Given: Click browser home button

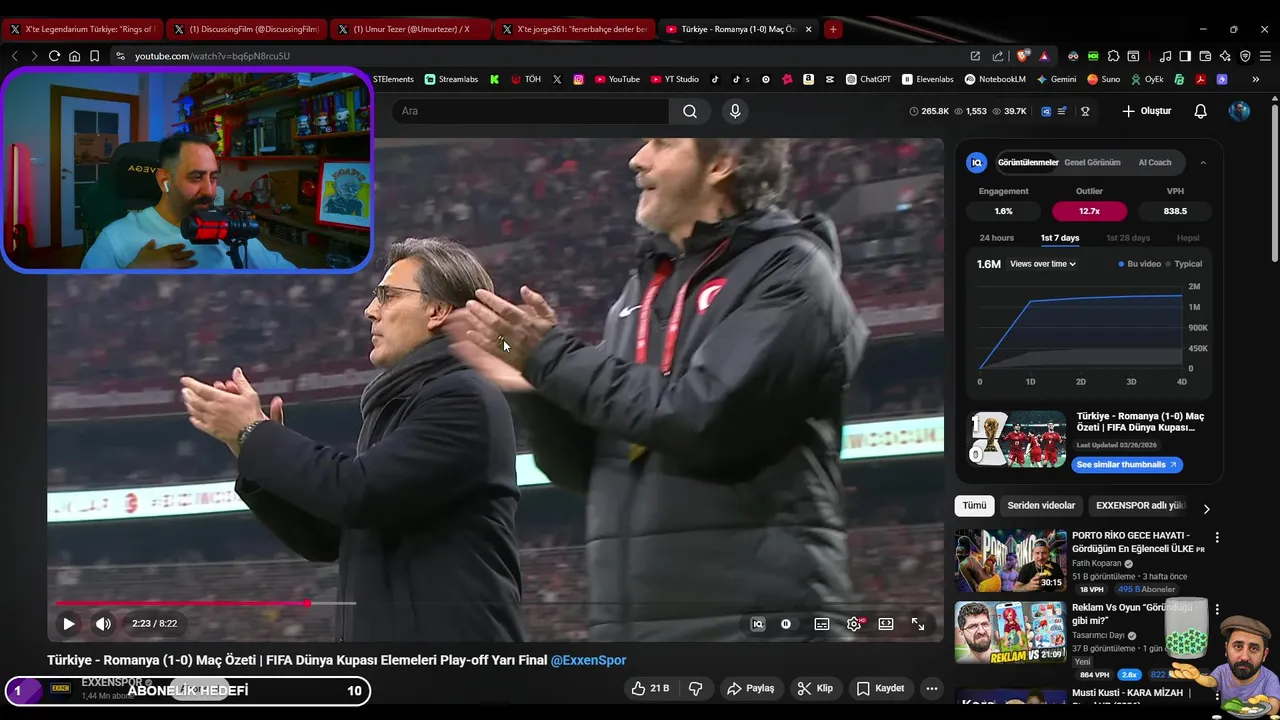Looking at the screenshot, I should tap(74, 56).
